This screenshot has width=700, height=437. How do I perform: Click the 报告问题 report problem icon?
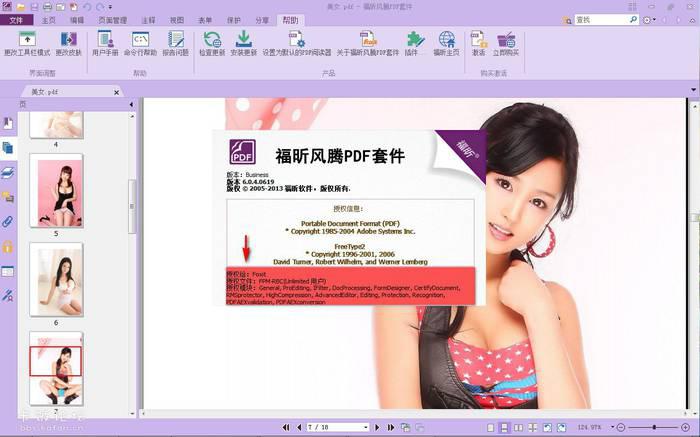point(175,39)
